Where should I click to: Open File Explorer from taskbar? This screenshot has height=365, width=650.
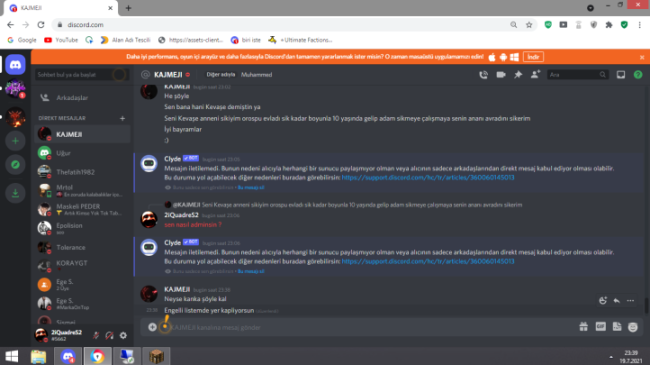coord(39,356)
